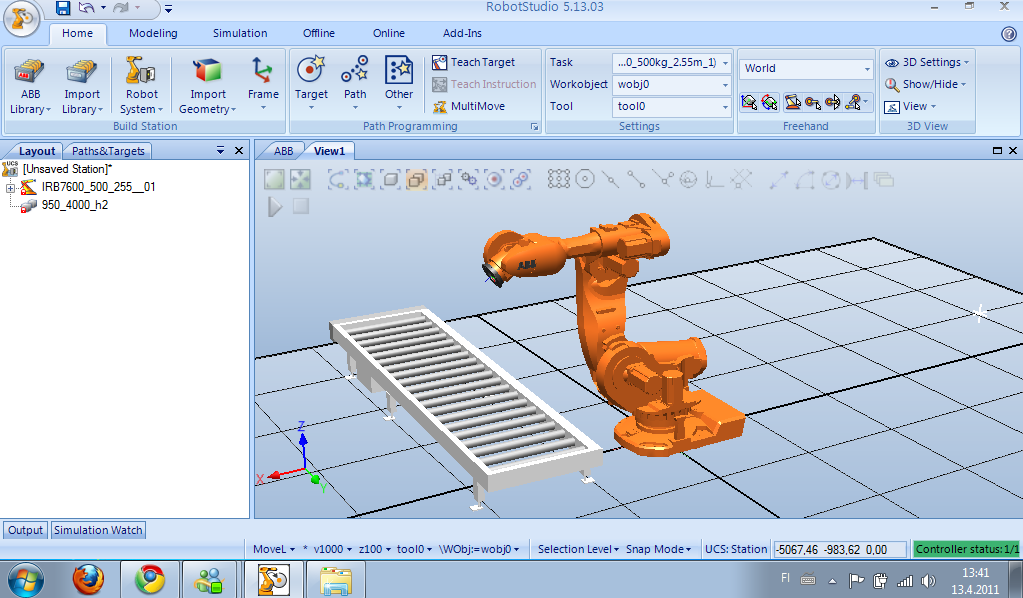1023x598 pixels.
Task: Click the Controller status indicator
Action: 967,550
